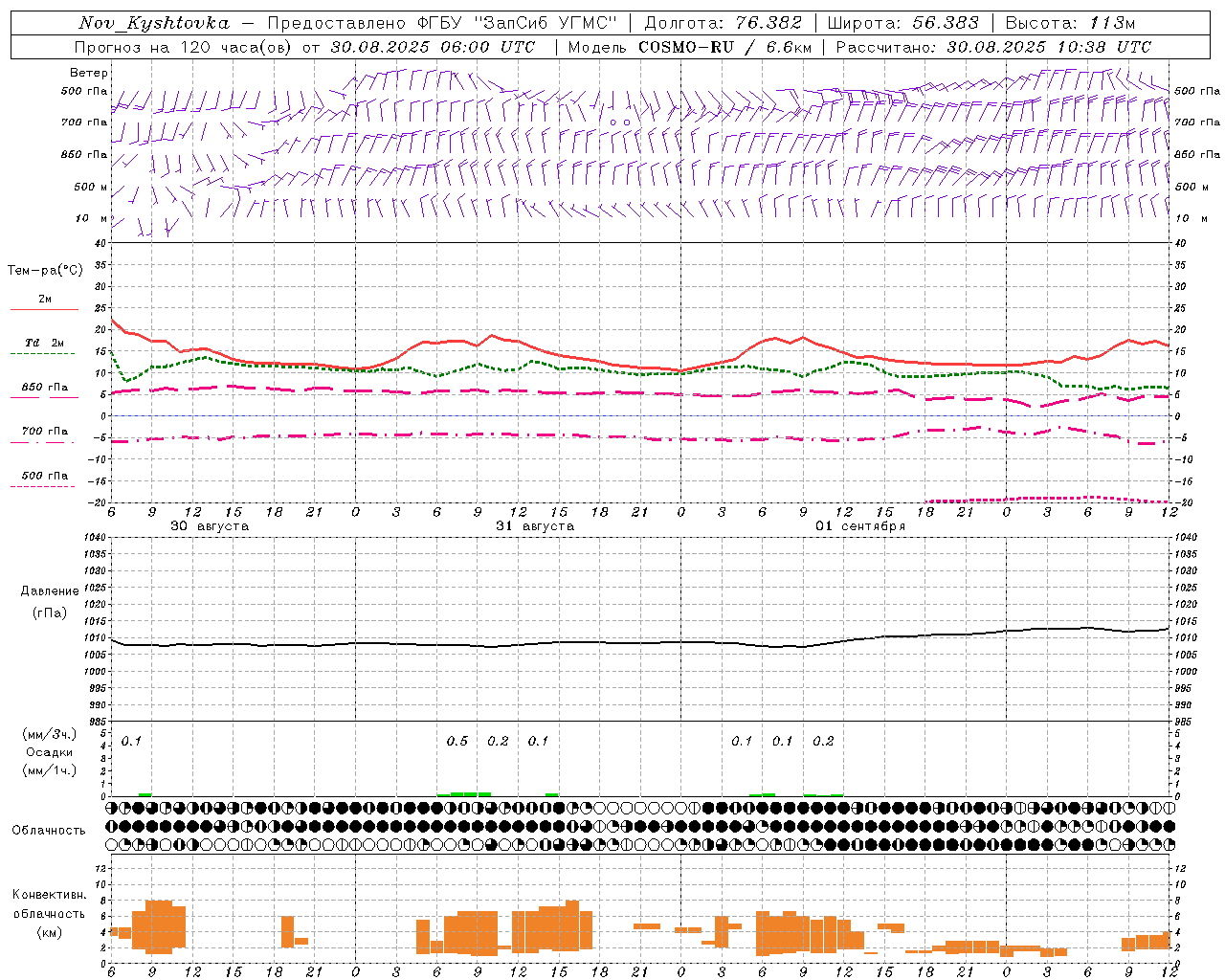
Task: Click the 0.5 precipitation value
Action: 457,741
